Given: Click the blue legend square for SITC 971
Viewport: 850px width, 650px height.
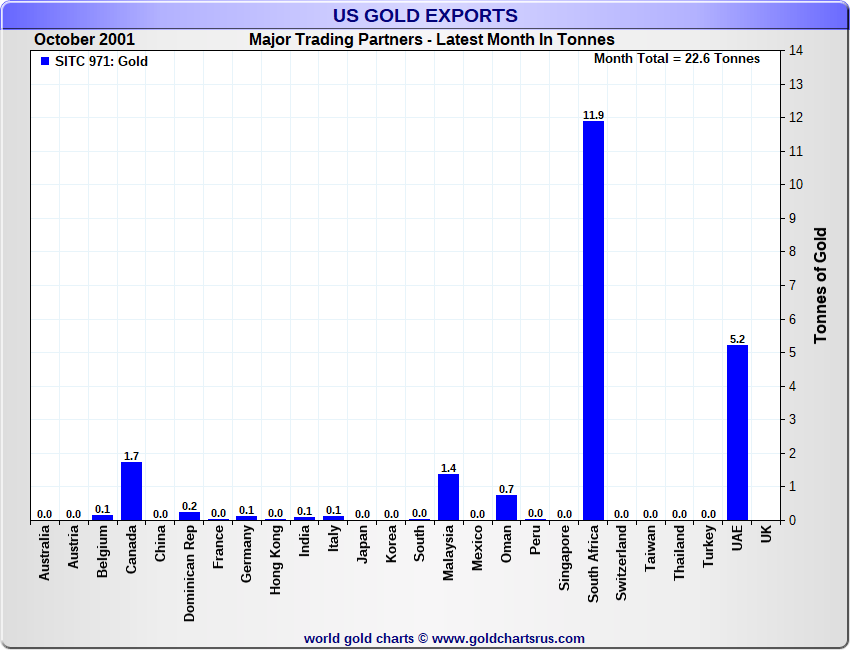Looking at the screenshot, I should 45,61.
